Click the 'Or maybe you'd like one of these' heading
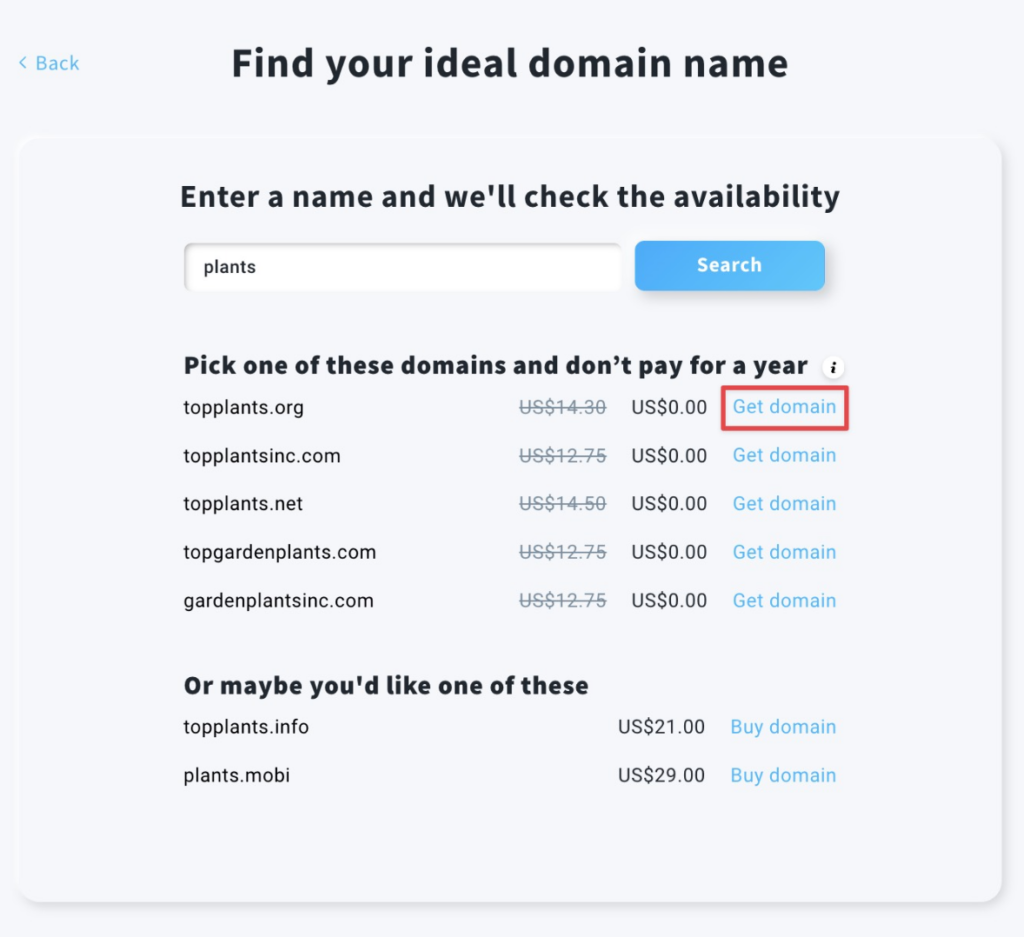Viewport: 1024px width, 937px height. [x=386, y=686]
